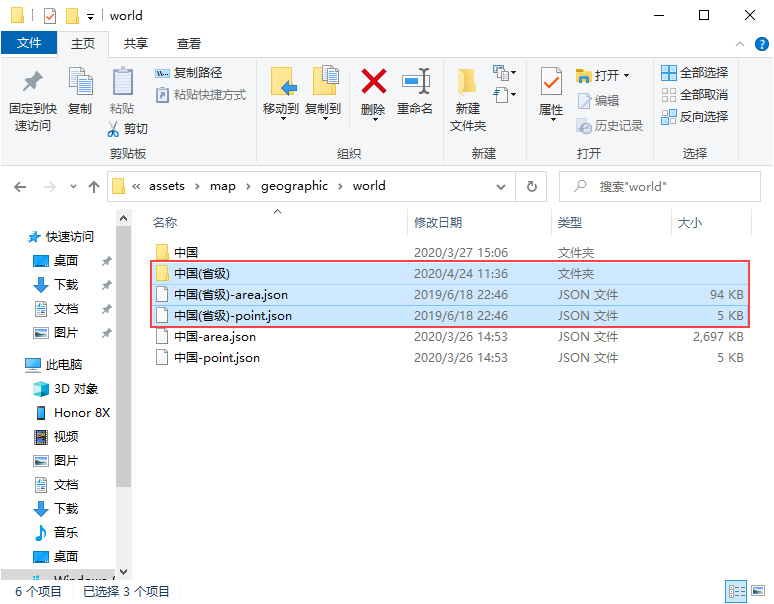Open 3D 对象 folder in sidebar

click(x=66, y=389)
